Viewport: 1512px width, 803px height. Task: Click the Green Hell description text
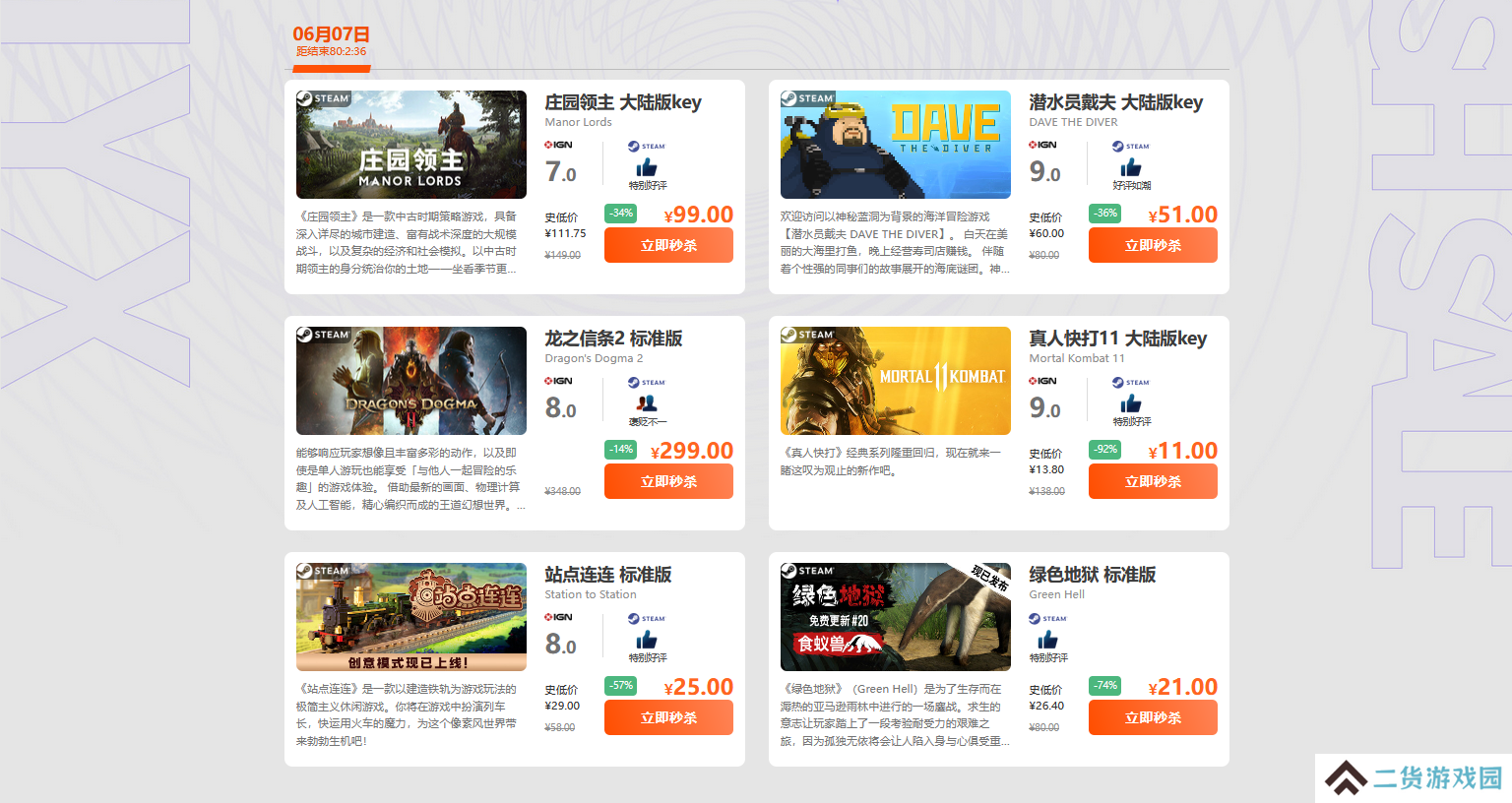tap(895, 715)
